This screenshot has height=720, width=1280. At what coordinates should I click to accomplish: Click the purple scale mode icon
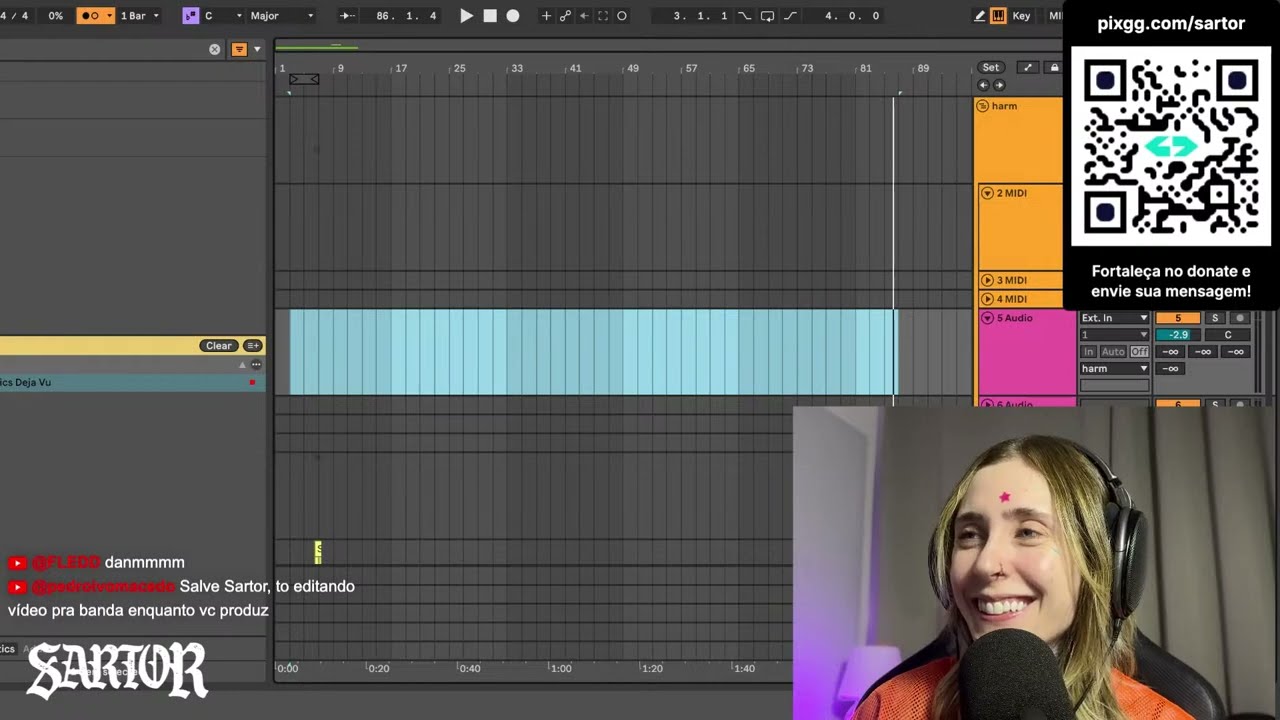coord(190,16)
